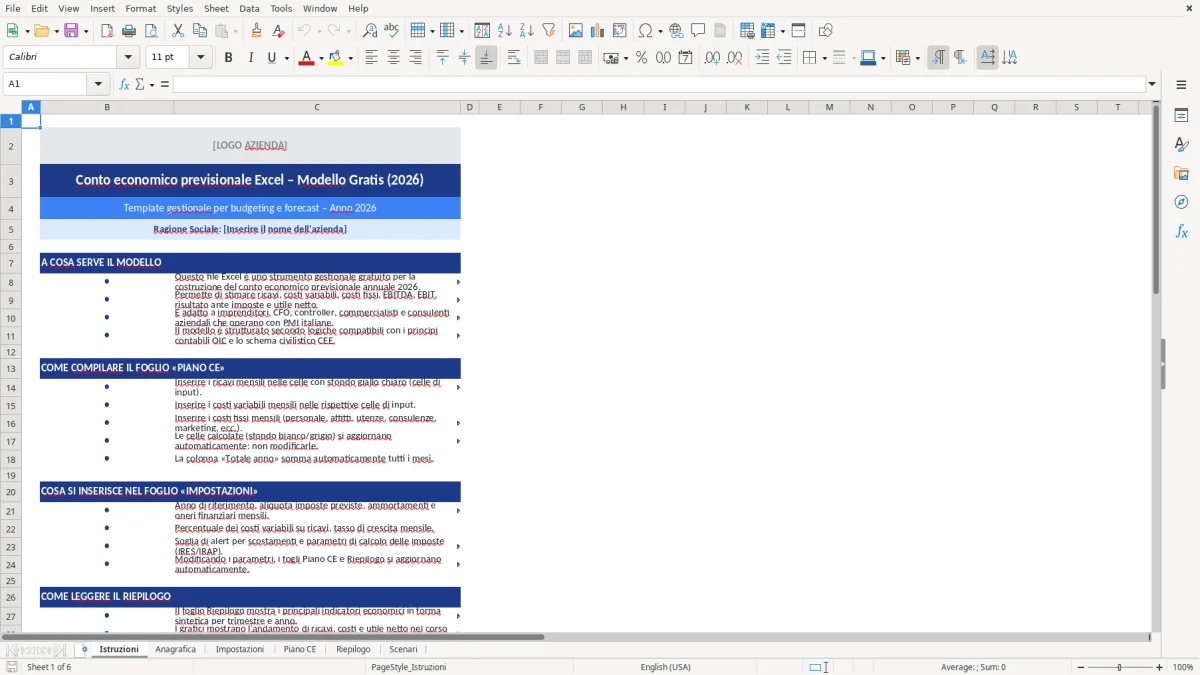Sort descending Z to A
This screenshot has width=1200, height=675.
click(526, 31)
